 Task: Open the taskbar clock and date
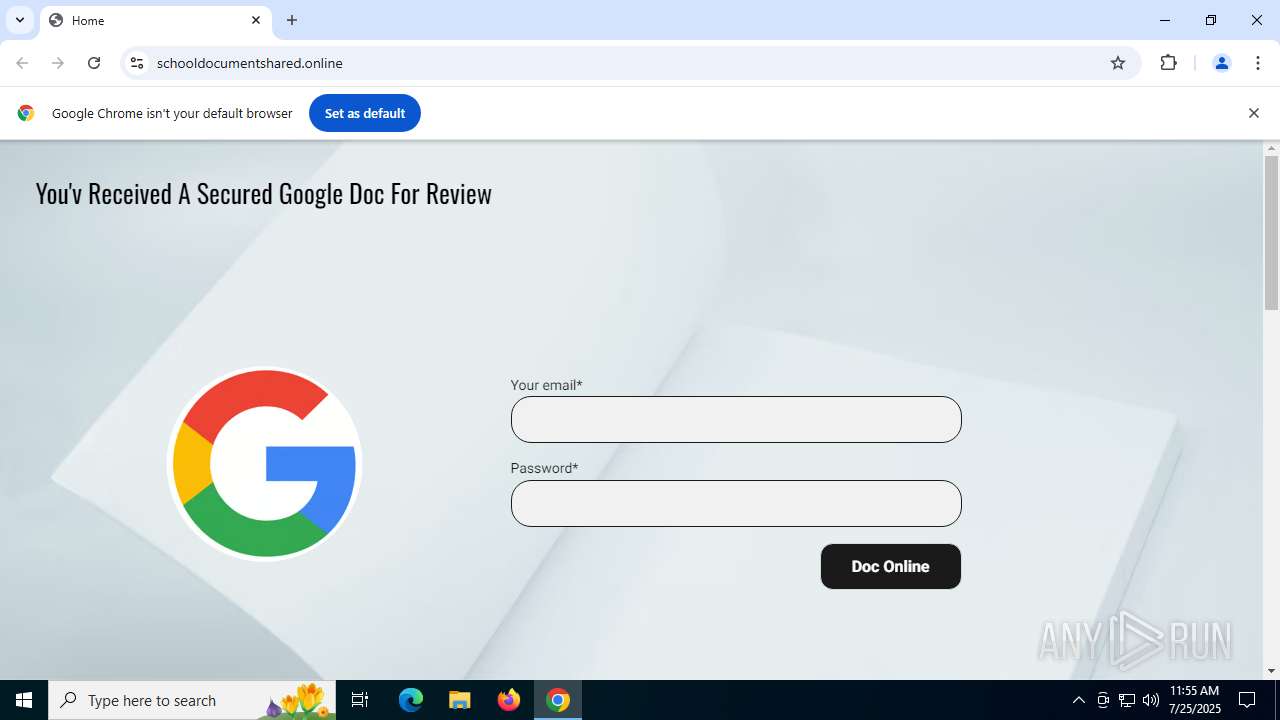1195,700
